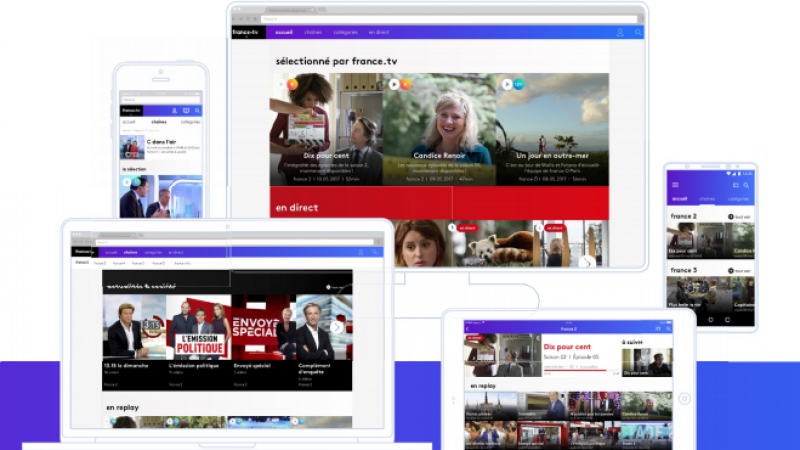Tap the cast icon on Android phone
Image resolution: width=800 pixels, height=450 pixels.
(x=736, y=185)
